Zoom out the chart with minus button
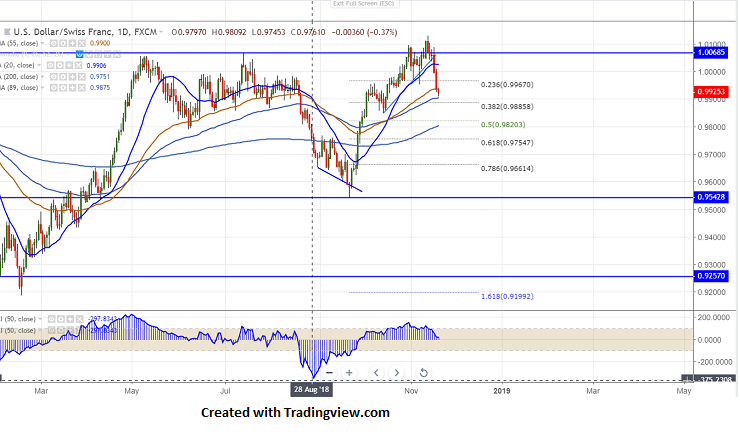This screenshot has height=436, width=740. (329, 373)
